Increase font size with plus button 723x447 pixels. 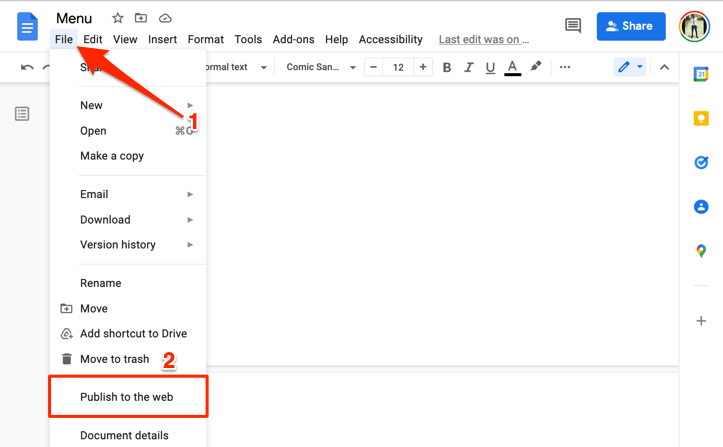pos(423,68)
